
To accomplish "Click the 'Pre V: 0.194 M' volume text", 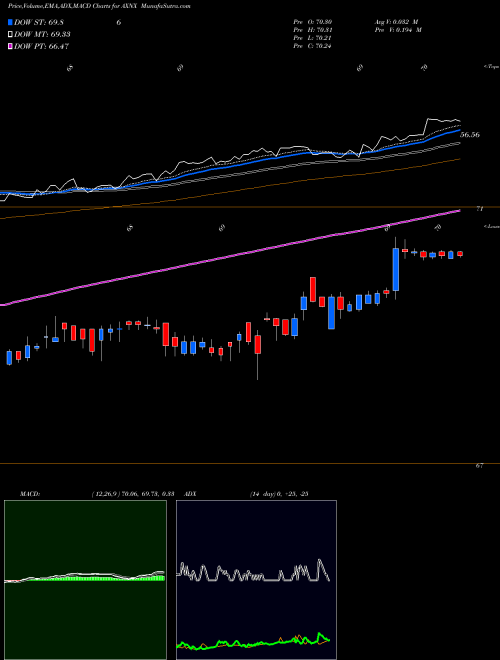I will (400, 30).
